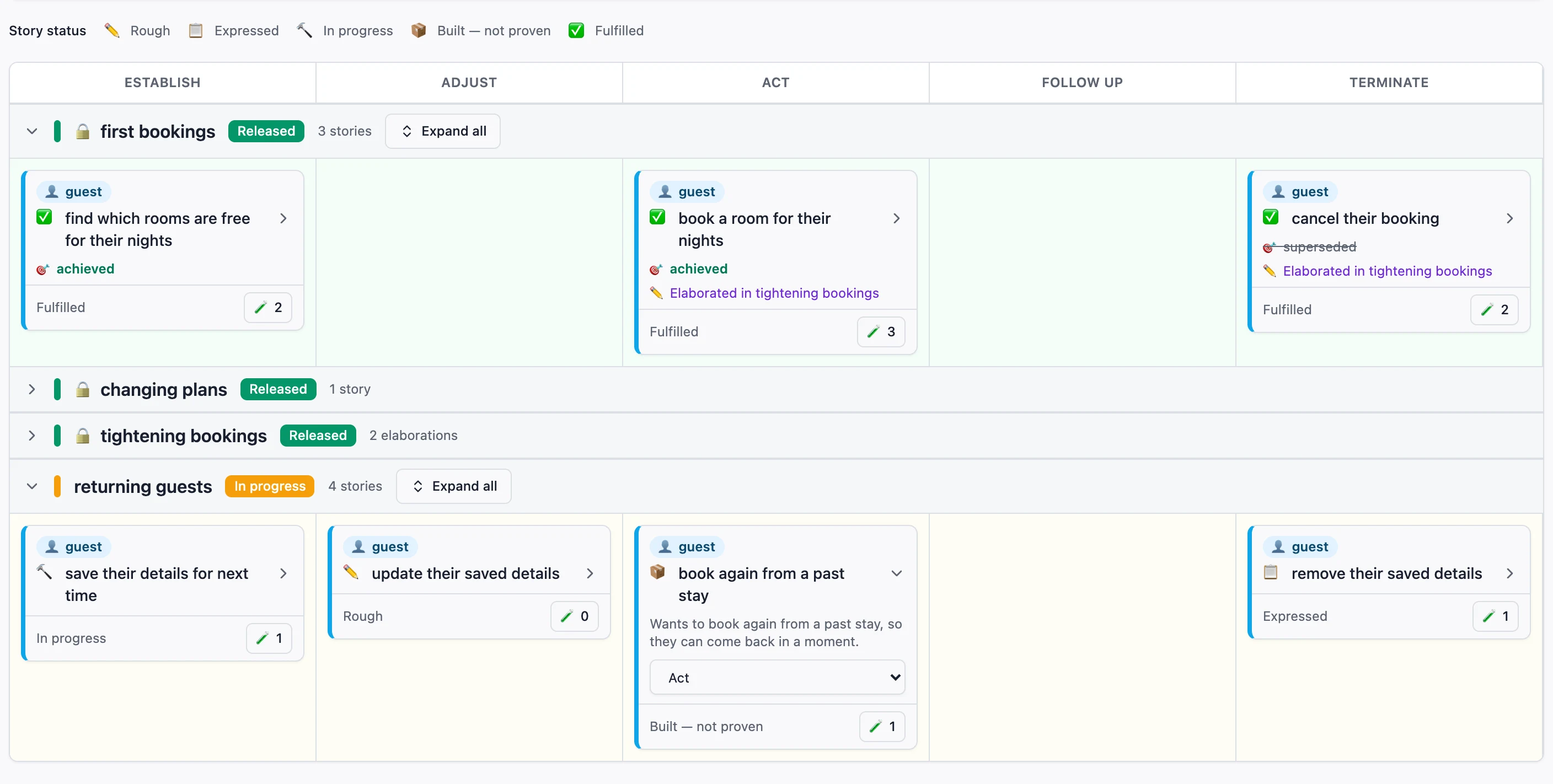Select the FOLLOW UP column header
The width and height of the screenshot is (1553, 784).
tap(1082, 83)
